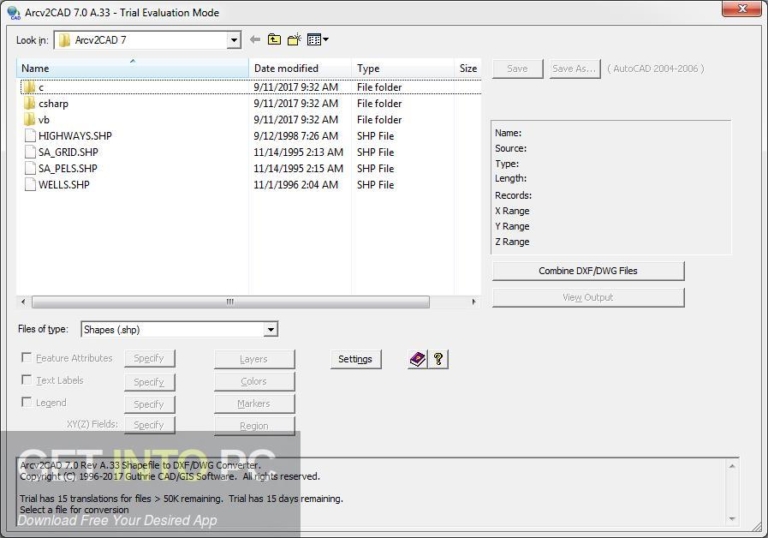Screen dimensions: 768x538
Task: Click the '(AutoCAD 2004-2006)' format label
Action: pos(656,69)
